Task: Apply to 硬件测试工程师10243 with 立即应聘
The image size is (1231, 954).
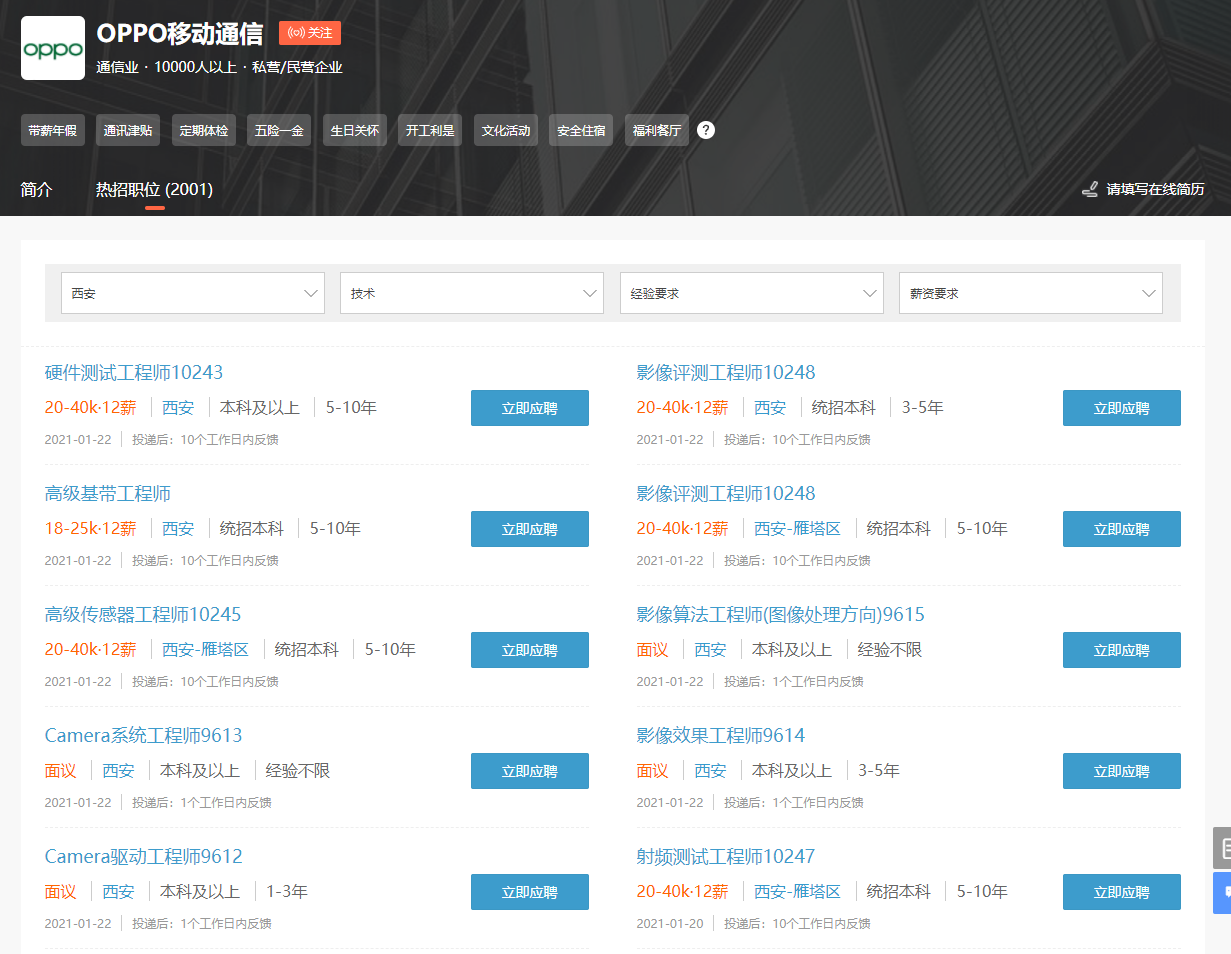Action: pos(529,408)
